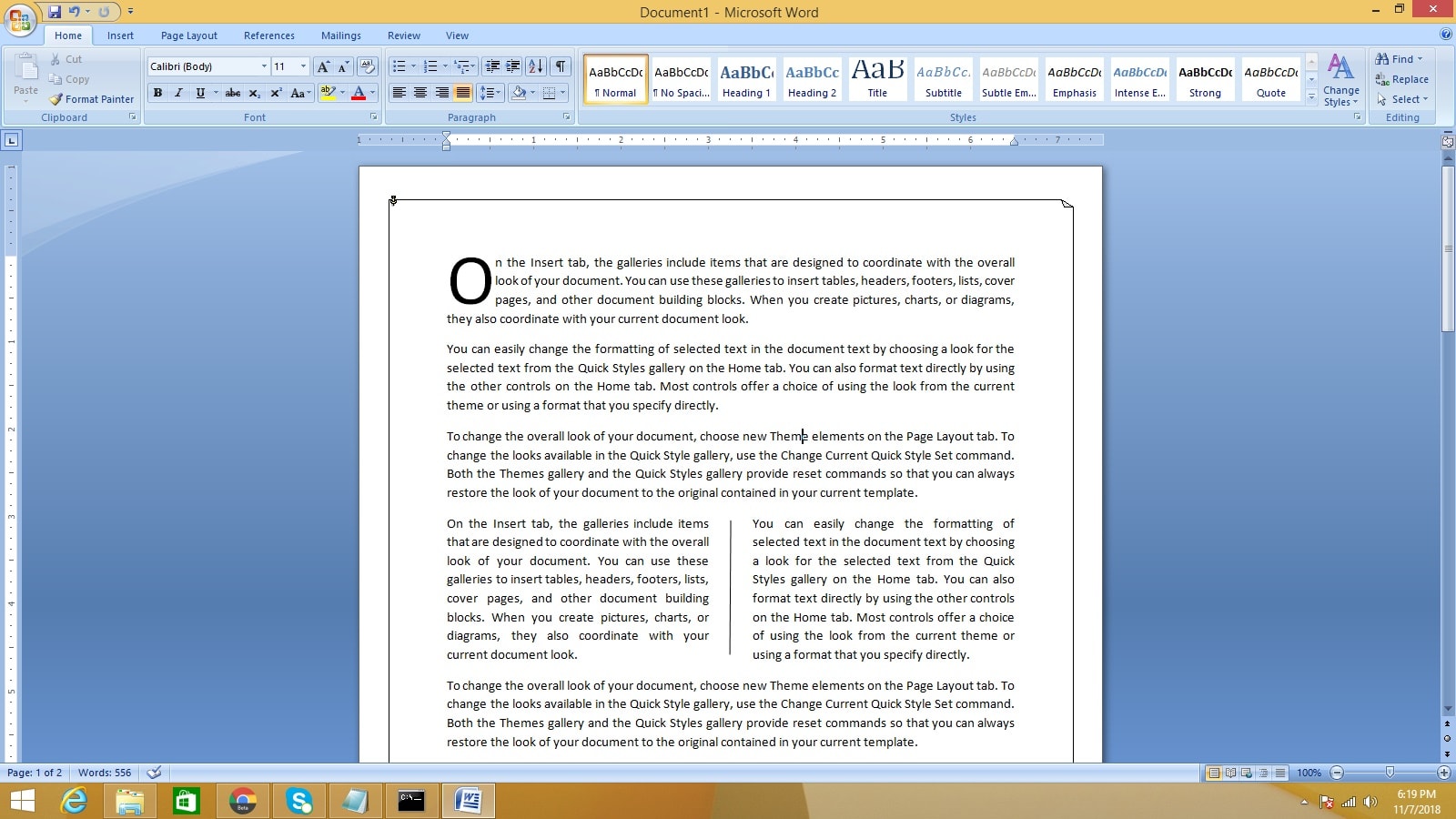The width and height of the screenshot is (1456, 819).
Task: Zoom in with plus button
Action: 1443,773
